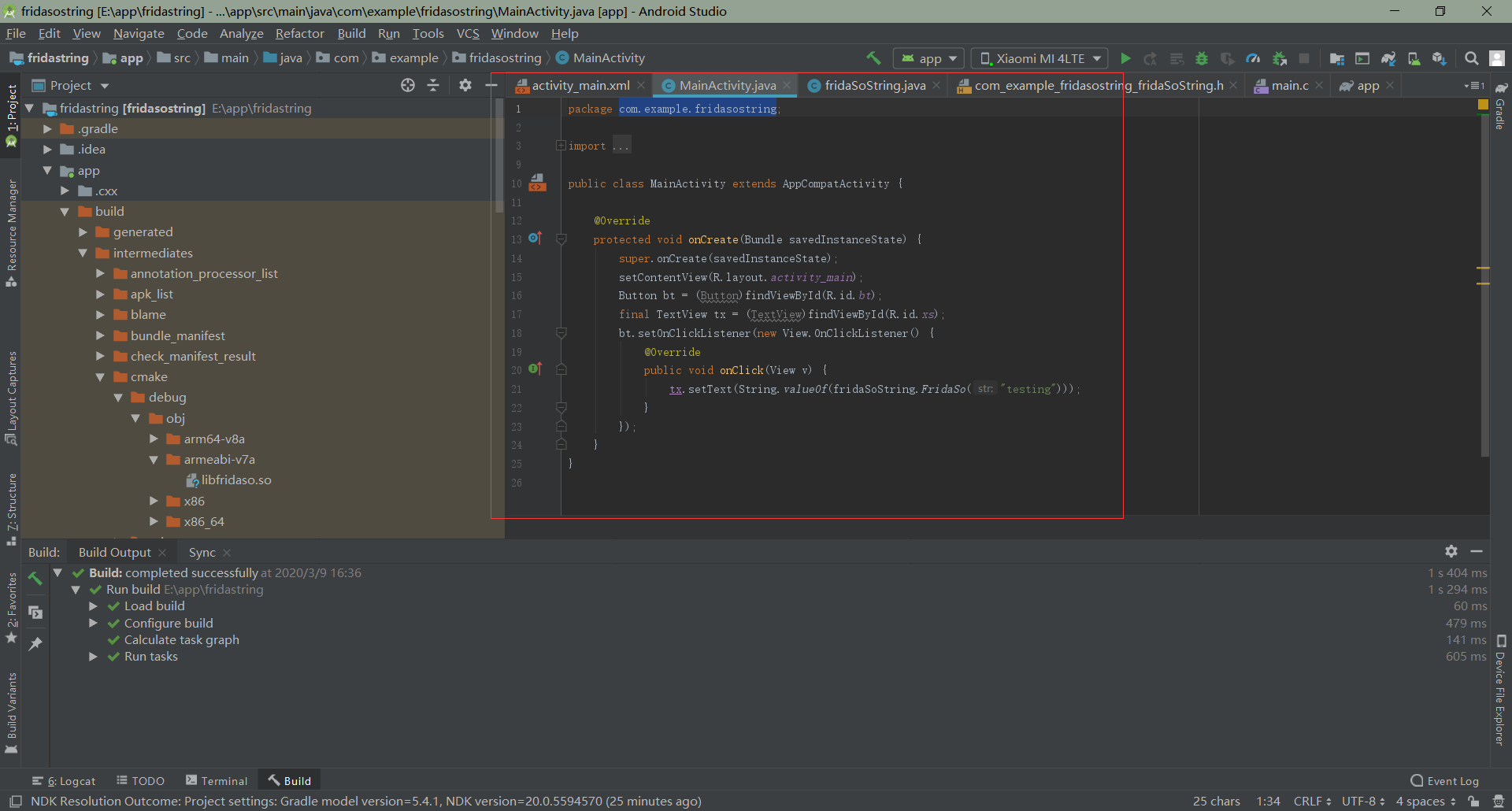The height and width of the screenshot is (811, 1512).
Task: Switch to the fridaSoString.java tab
Action: (874, 85)
